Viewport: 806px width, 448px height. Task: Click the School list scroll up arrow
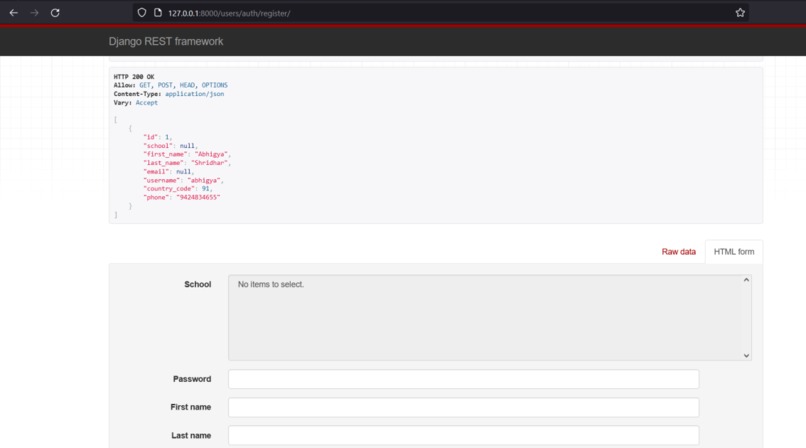(x=746, y=280)
